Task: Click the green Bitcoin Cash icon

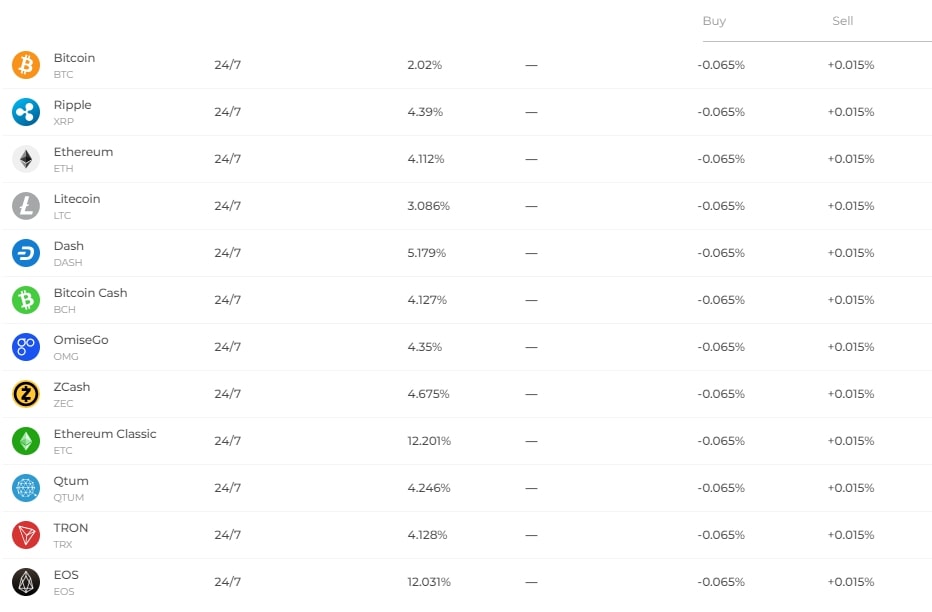Action: pyautogui.click(x=26, y=300)
